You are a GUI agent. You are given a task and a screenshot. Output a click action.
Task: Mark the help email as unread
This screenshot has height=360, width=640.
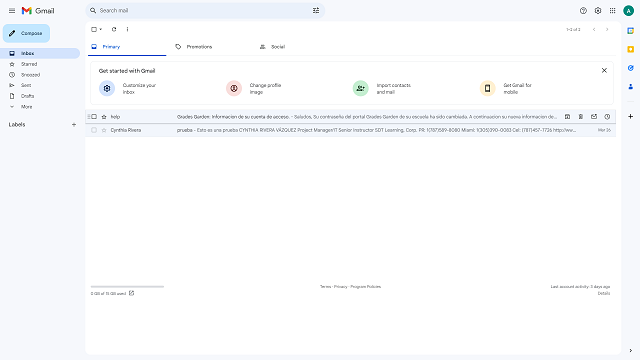coord(594,117)
